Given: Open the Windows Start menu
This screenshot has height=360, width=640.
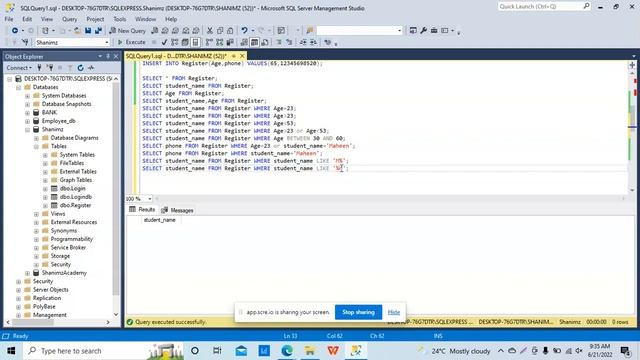Looking at the screenshot, I should coord(11,351).
